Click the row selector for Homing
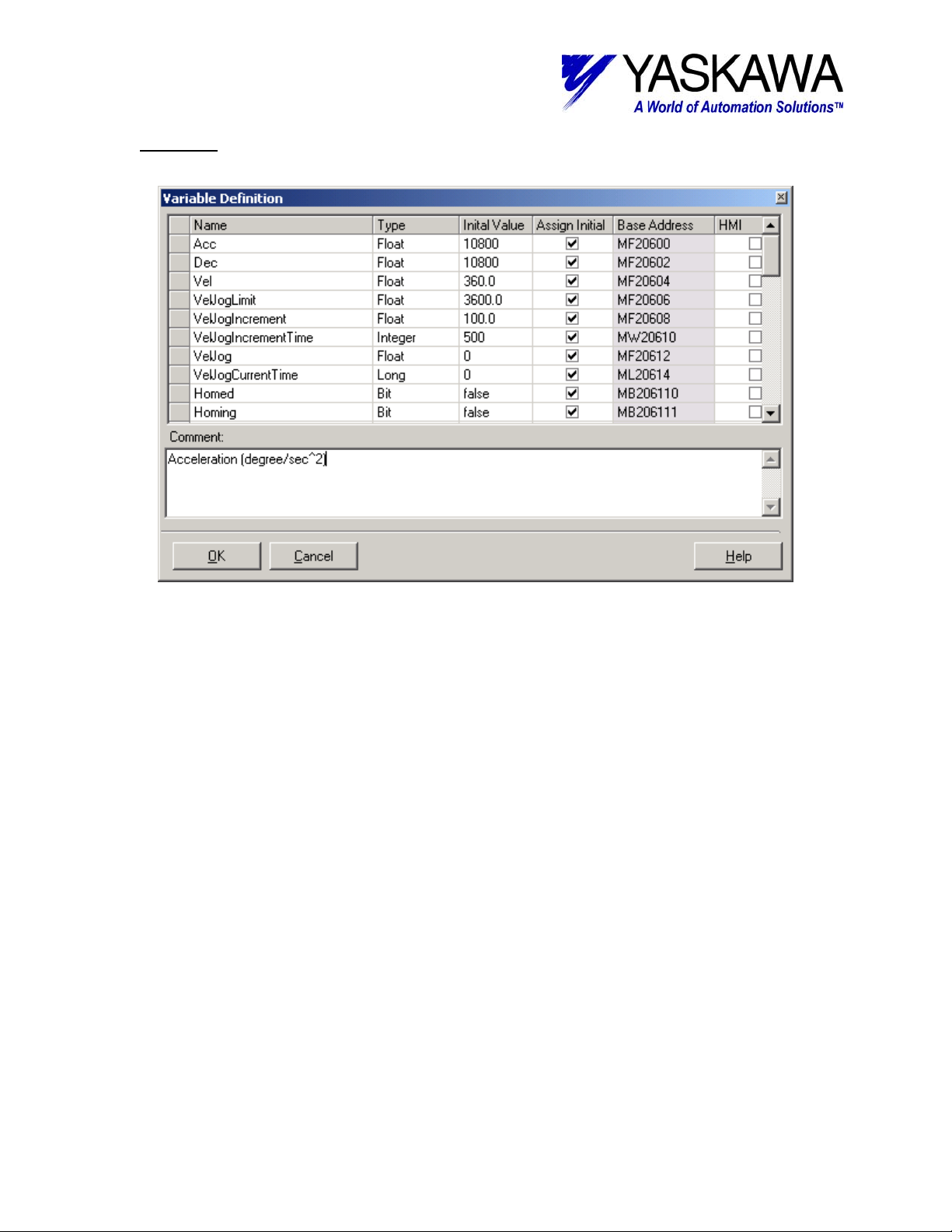This screenshot has width=952, height=1232. tap(180, 411)
